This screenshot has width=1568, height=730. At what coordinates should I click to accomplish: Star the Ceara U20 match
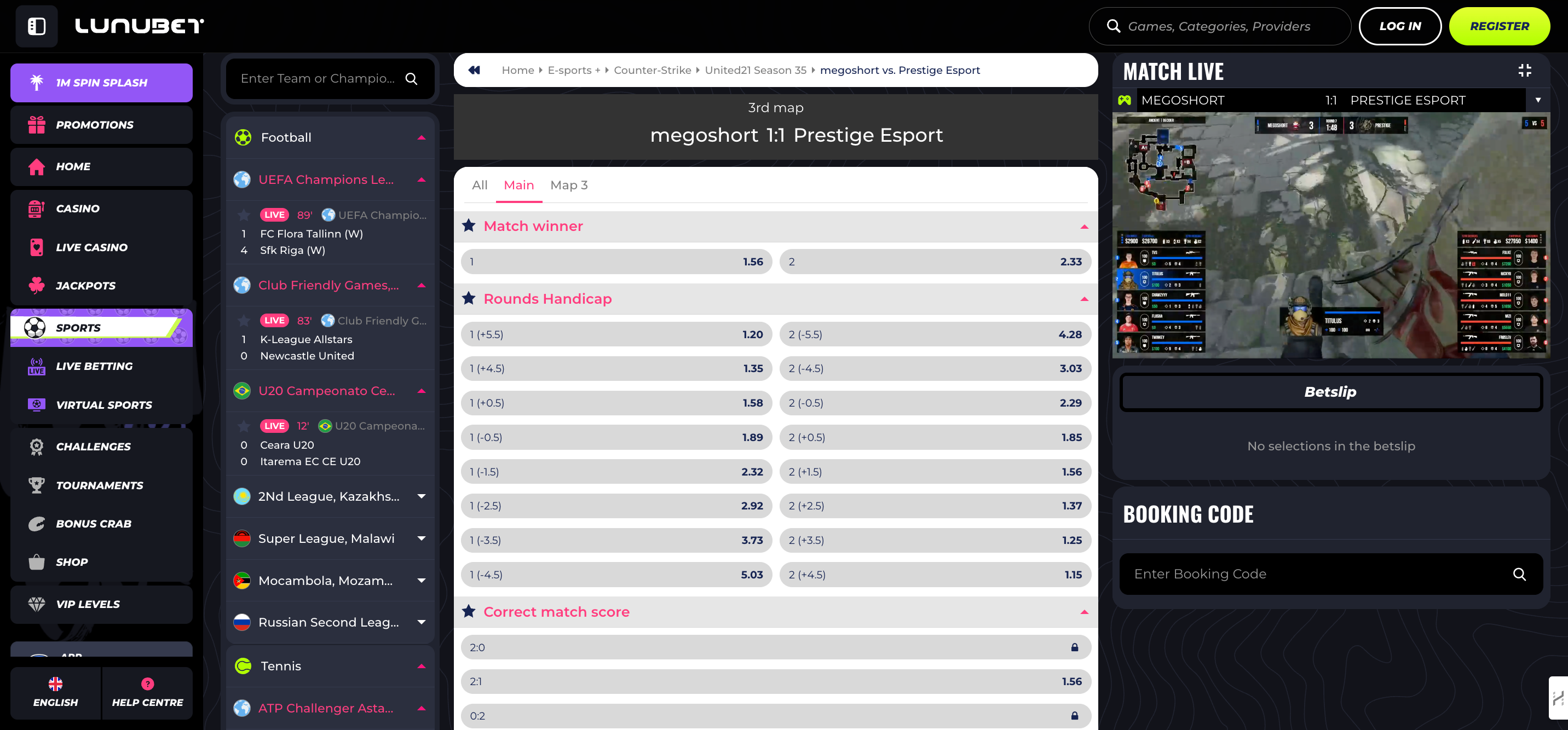click(244, 426)
